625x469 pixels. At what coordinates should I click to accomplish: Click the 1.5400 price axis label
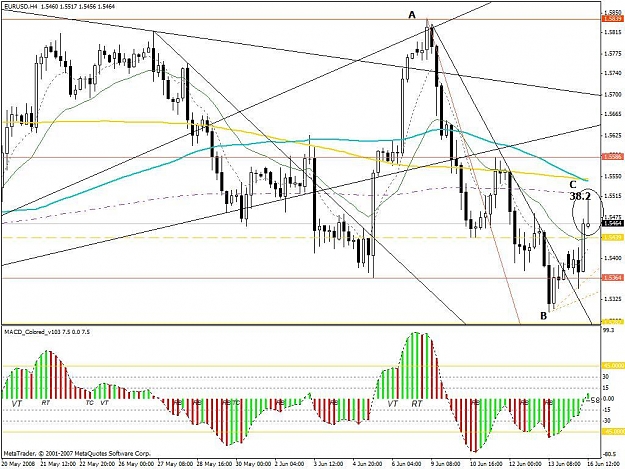click(x=613, y=258)
